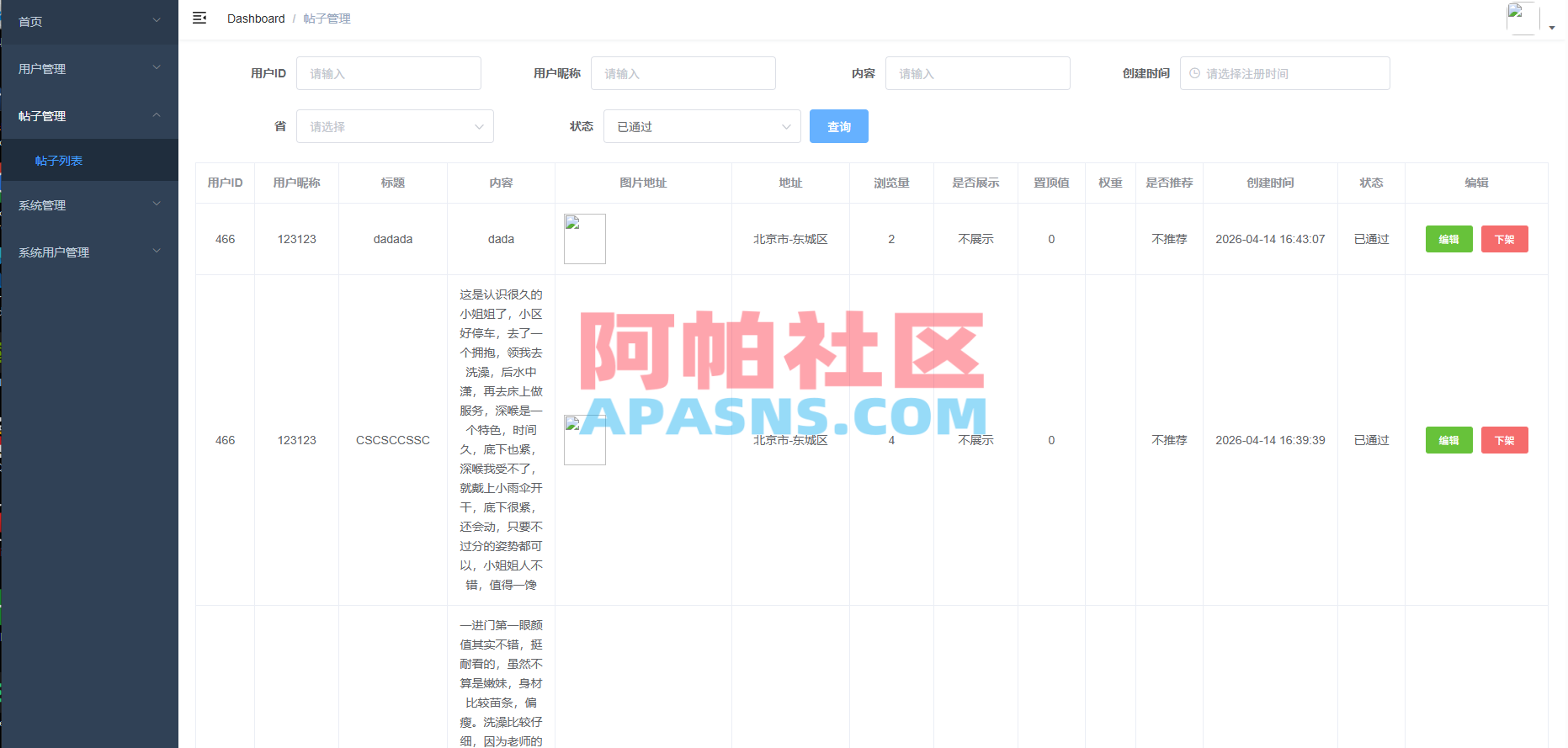Click the Dashboard breadcrumb link
Image resolution: width=1568 pixels, height=748 pixels.
256,19
